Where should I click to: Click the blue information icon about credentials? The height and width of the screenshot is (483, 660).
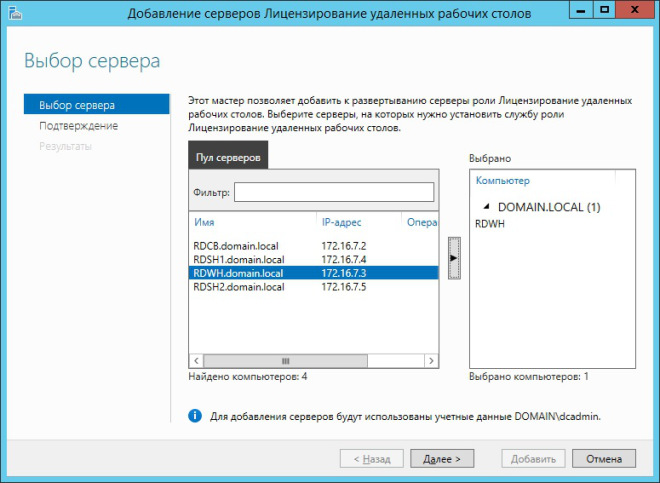click(195, 414)
